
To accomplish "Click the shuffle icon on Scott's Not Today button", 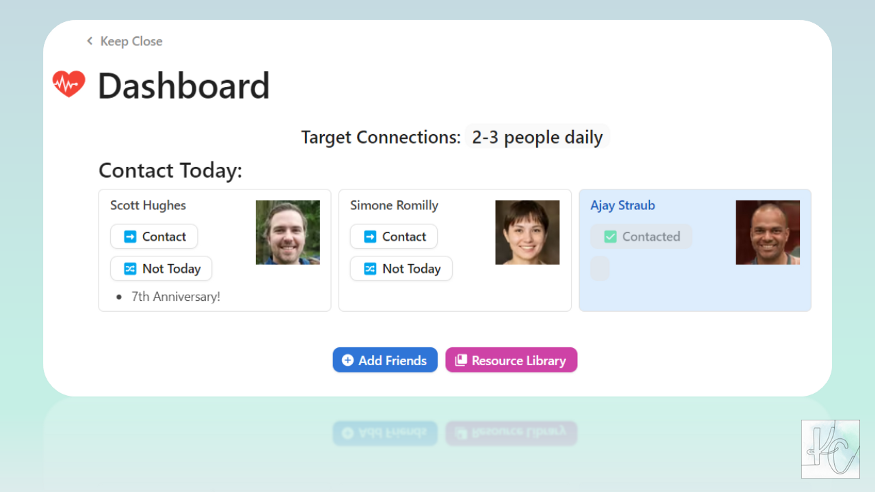I will coord(130,269).
